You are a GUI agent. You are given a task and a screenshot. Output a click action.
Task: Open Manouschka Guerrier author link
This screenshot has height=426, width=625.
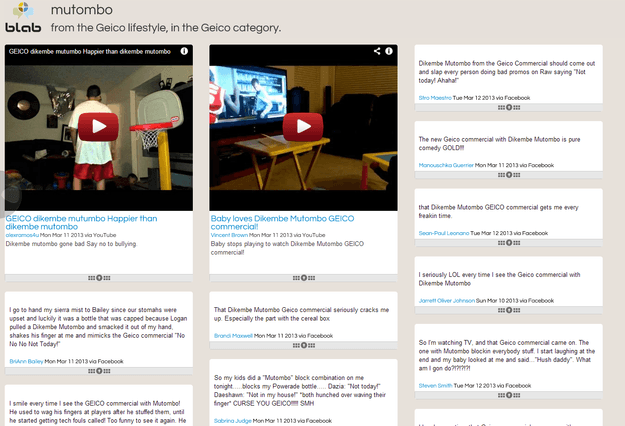[x=446, y=165]
